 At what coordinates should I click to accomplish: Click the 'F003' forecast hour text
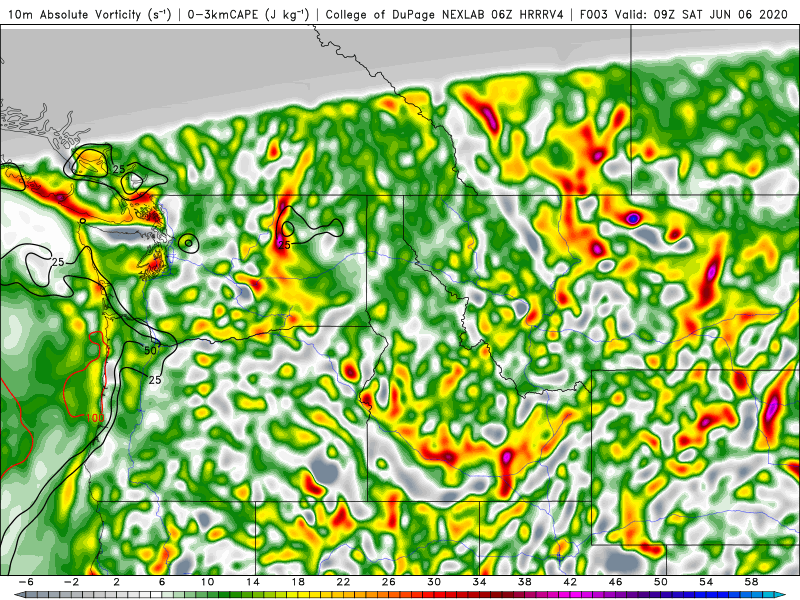point(594,15)
